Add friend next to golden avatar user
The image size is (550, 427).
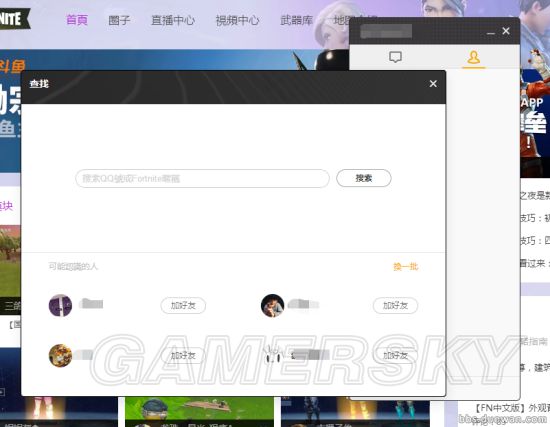pos(183,355)
